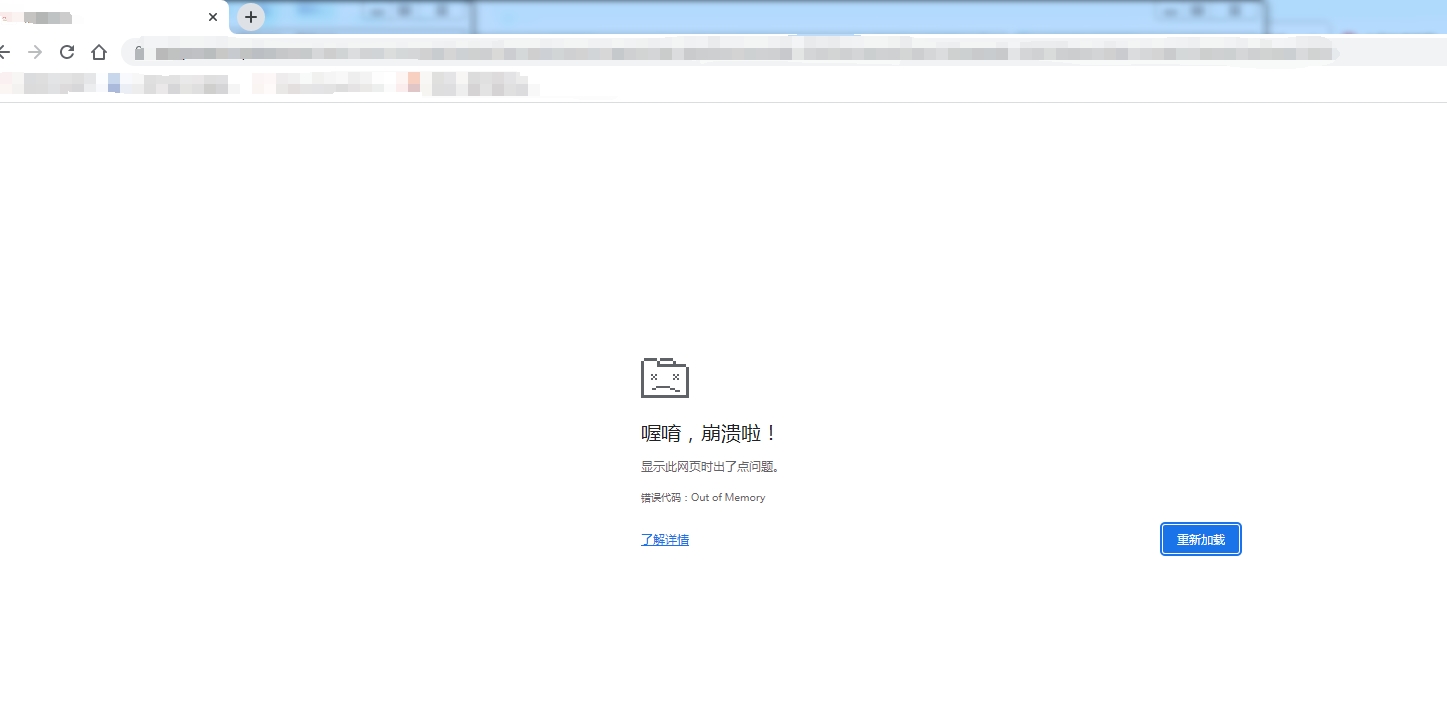Viewport: 1447px width, 725px height.
Task: Reload the page using the toolbar refresh icon
Action: (67, 52)
